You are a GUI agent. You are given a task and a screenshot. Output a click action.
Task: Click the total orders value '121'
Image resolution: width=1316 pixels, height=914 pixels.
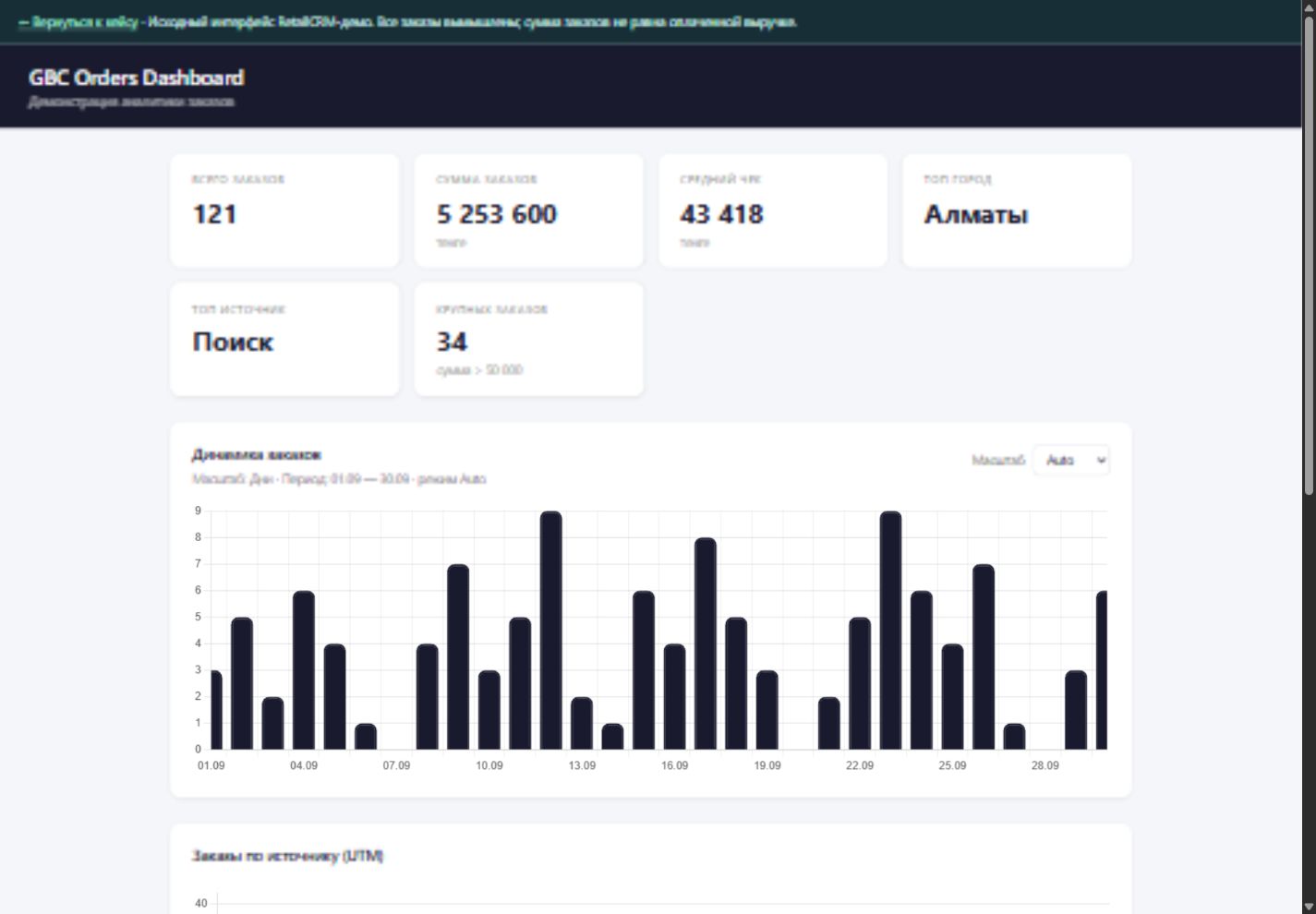tap(214, 214)
